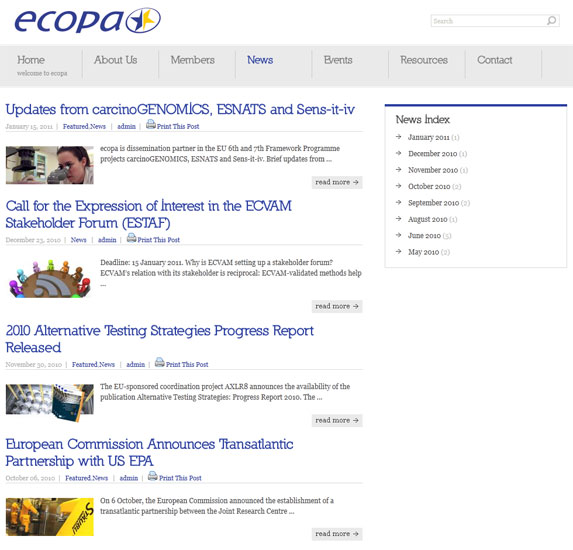Screen dimensions: 573x550
Task: Click the printer icon on the ESTAF post
Action: click(x=131, y=238)
